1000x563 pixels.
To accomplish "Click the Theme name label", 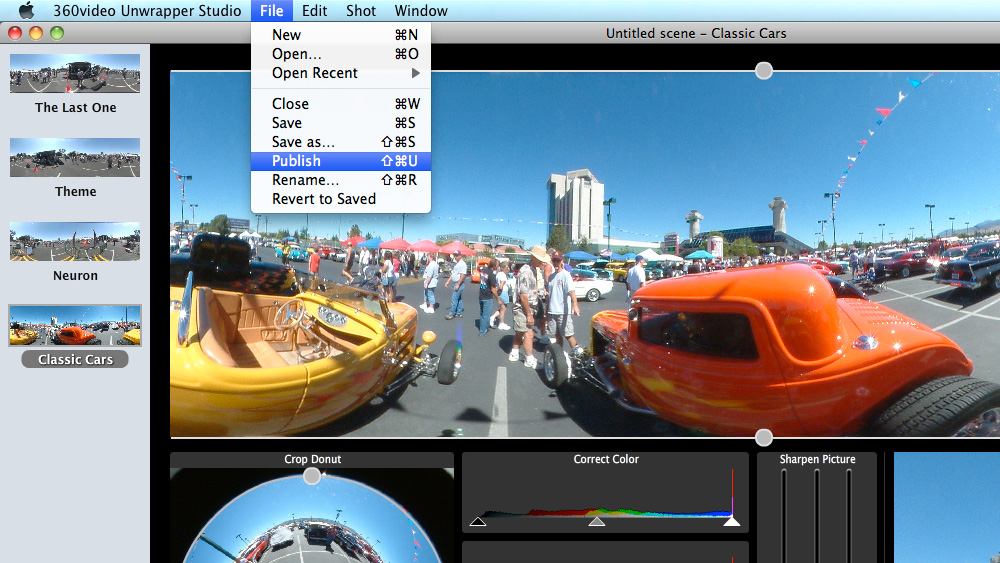I will tap(75, 192).
